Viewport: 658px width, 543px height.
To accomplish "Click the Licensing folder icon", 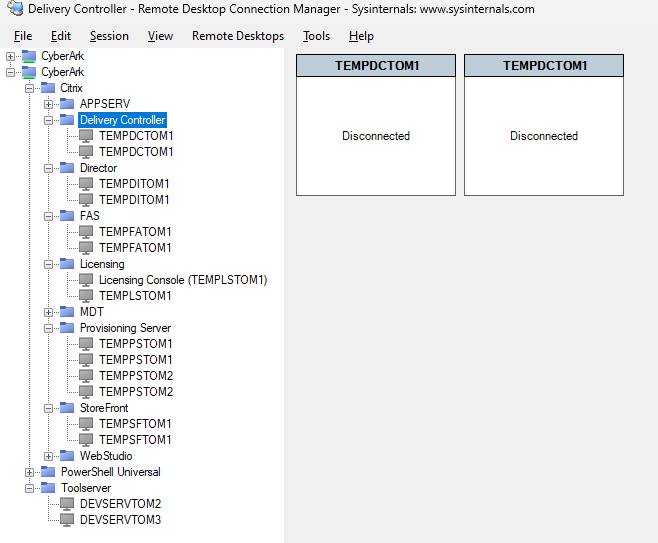I will (x=67, y=264).
